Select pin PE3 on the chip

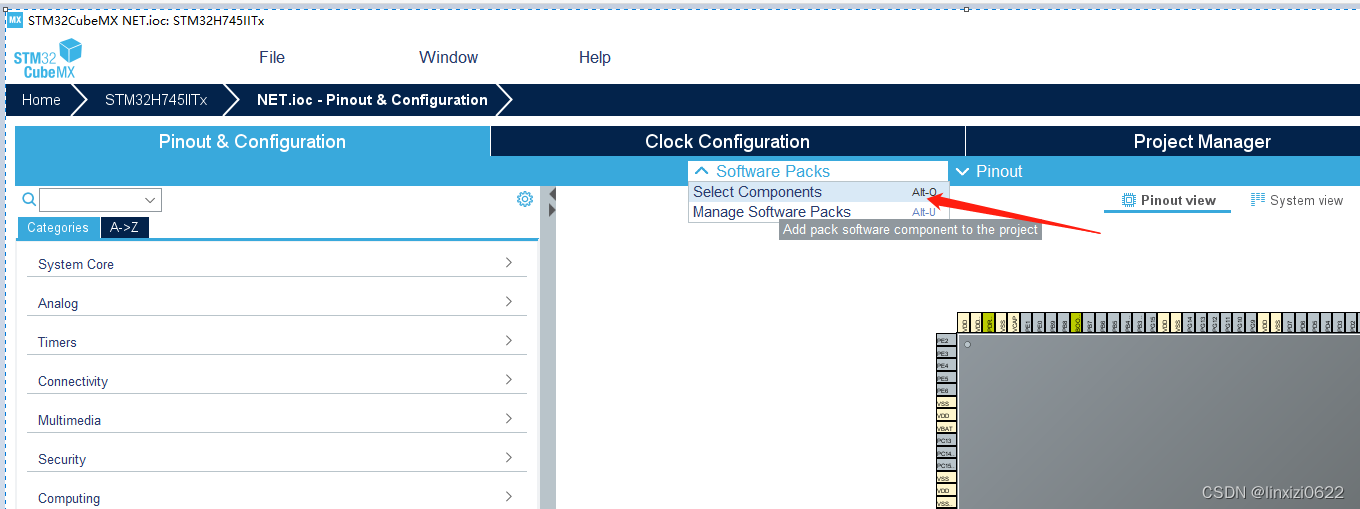click(946, 353)
